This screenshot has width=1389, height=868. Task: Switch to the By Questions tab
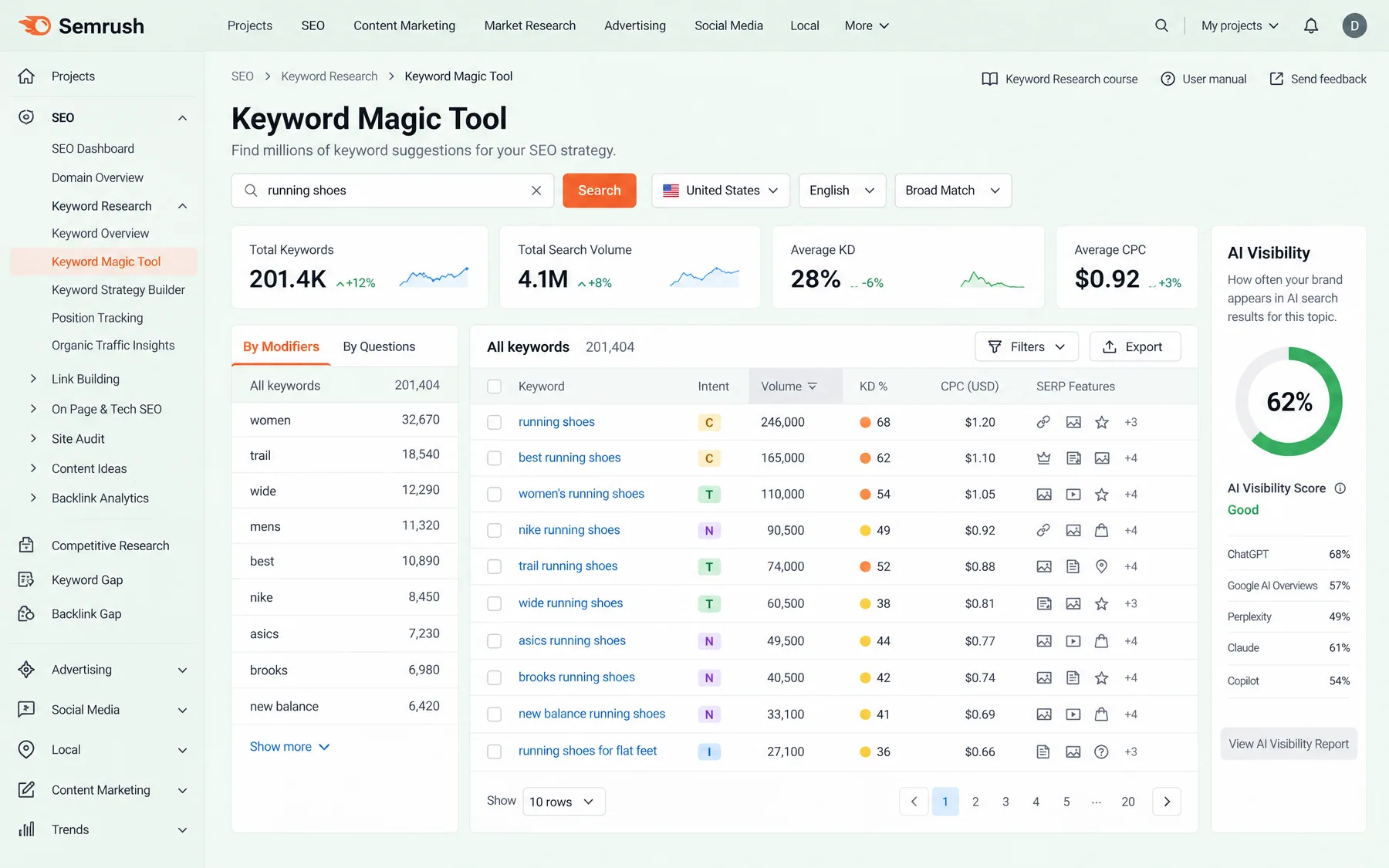pos(379,346)
